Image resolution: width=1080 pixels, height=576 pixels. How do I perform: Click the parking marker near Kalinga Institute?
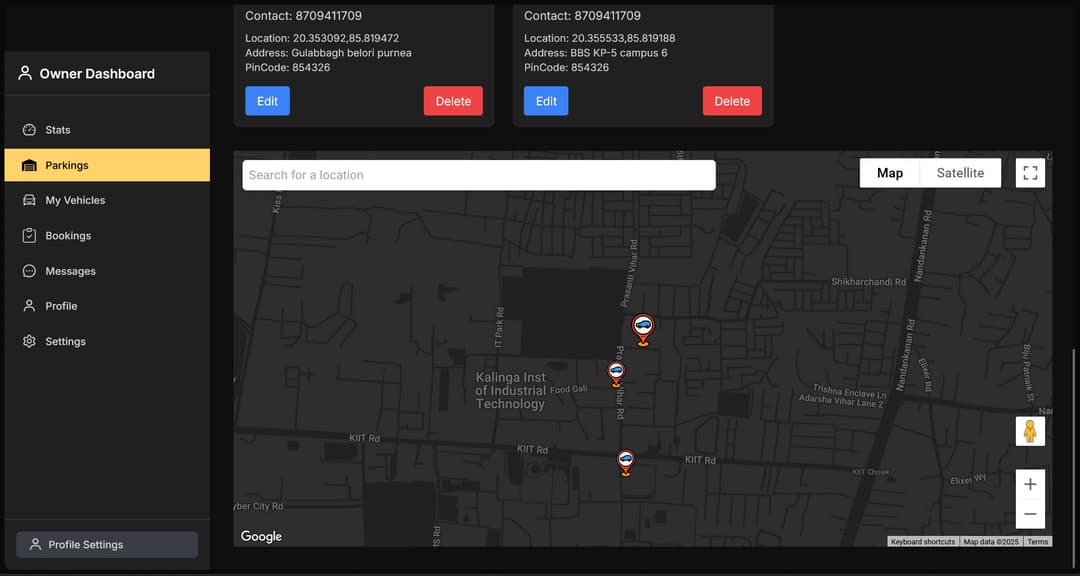(615, 372)
